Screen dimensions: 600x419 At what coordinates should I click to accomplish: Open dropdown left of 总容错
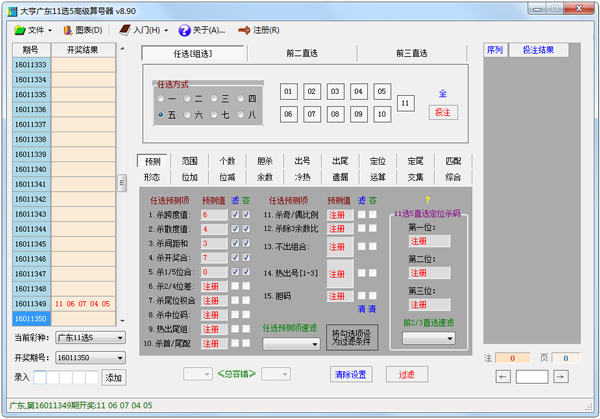[197, 374]
